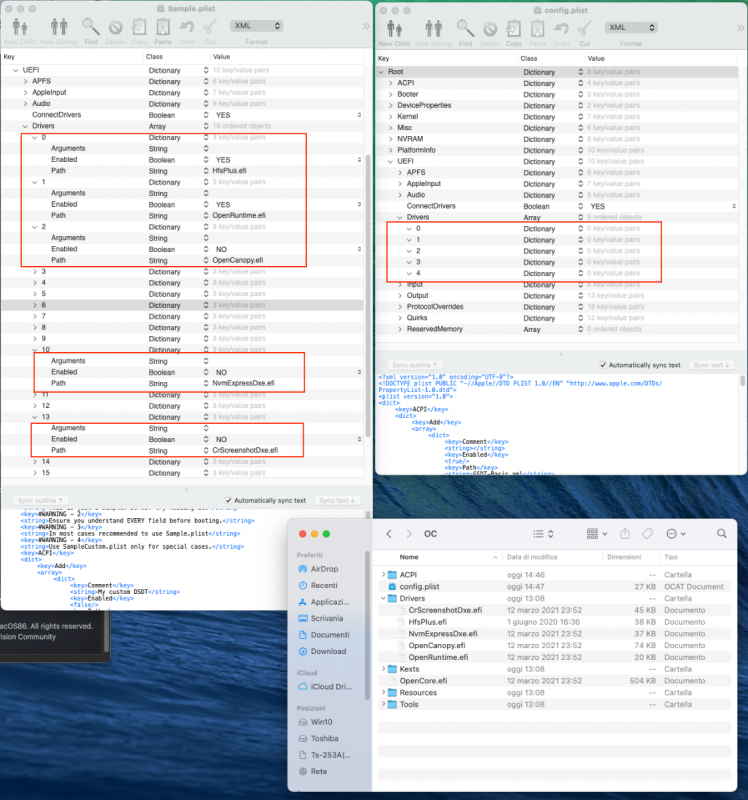748x800 pixels.
Task: Click Sync text button in Sample.plist
Action: (337, 500)
